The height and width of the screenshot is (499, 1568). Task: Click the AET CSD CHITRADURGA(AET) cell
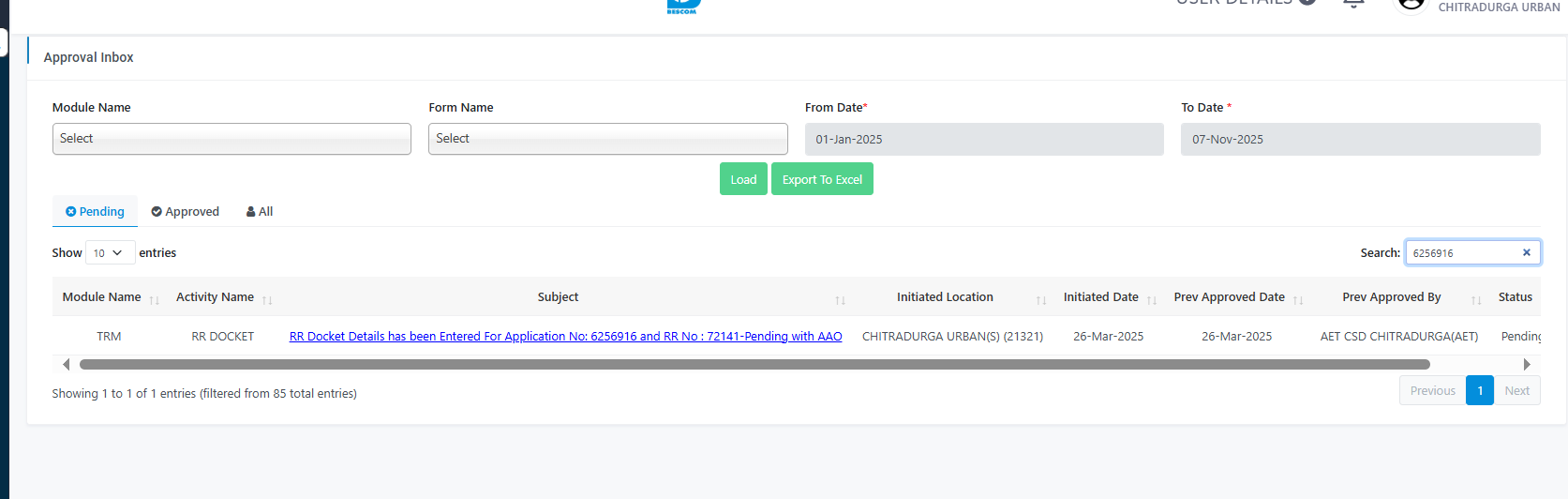tap(1399, 336)
